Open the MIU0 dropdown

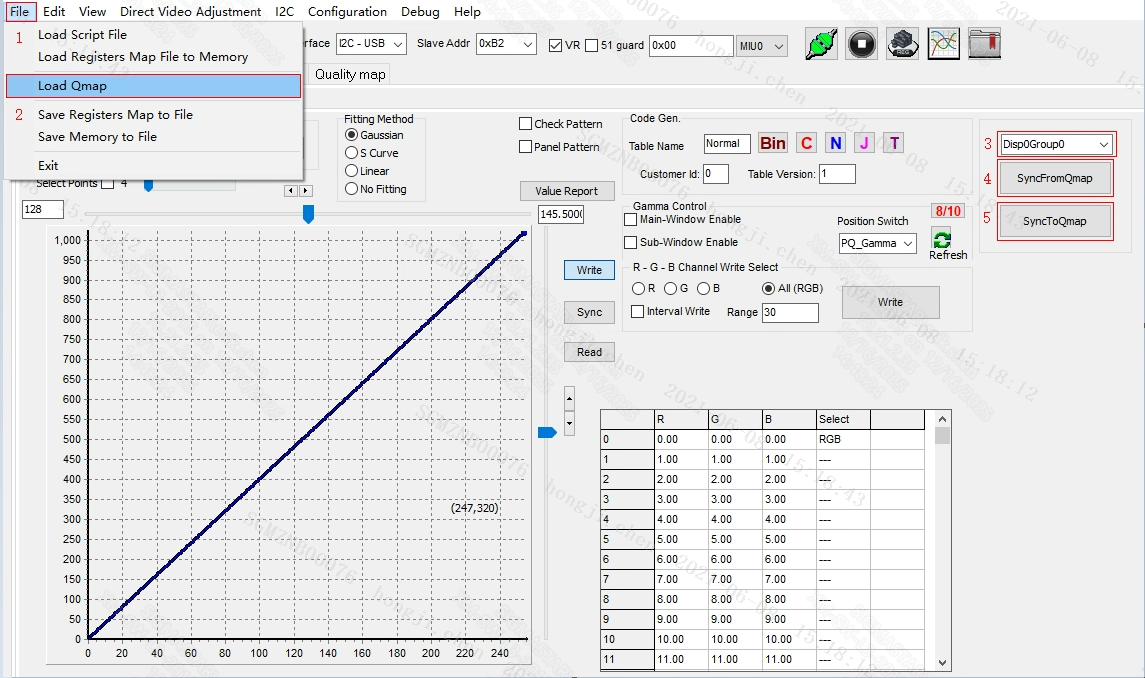762,45
